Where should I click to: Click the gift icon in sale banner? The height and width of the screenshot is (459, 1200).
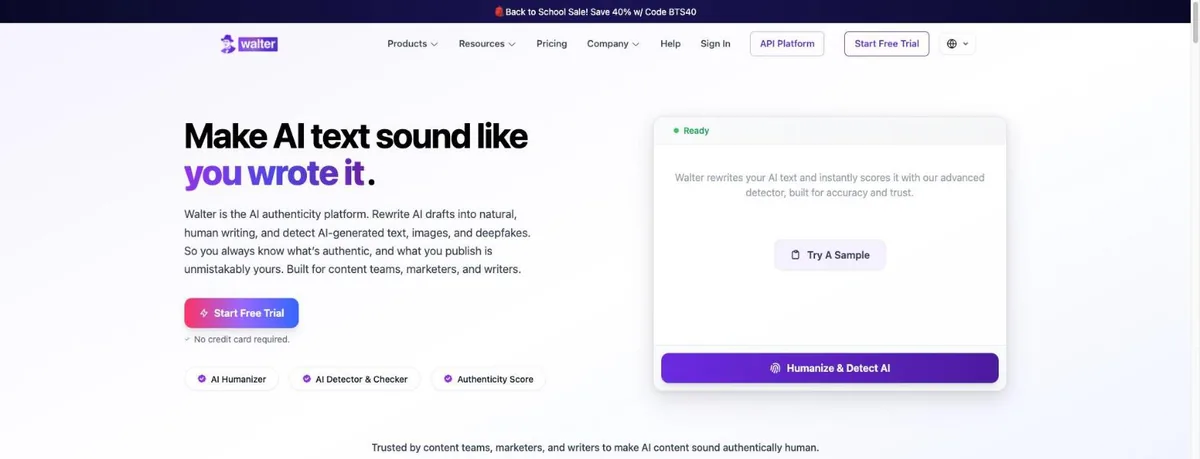pos(499,11)
